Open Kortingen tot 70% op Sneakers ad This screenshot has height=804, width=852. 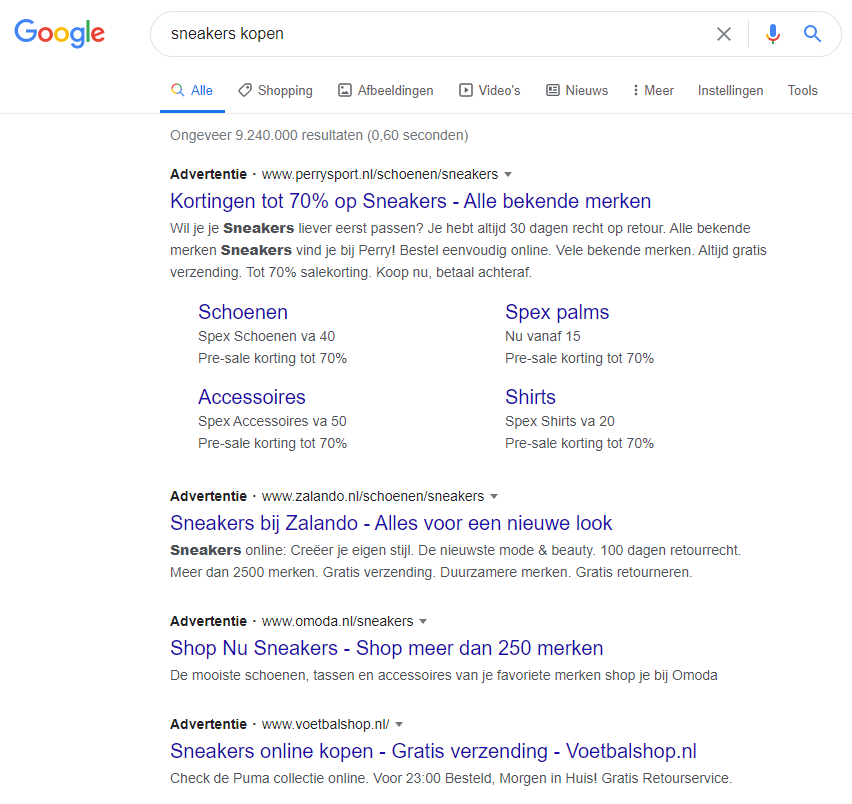point(410,201)
